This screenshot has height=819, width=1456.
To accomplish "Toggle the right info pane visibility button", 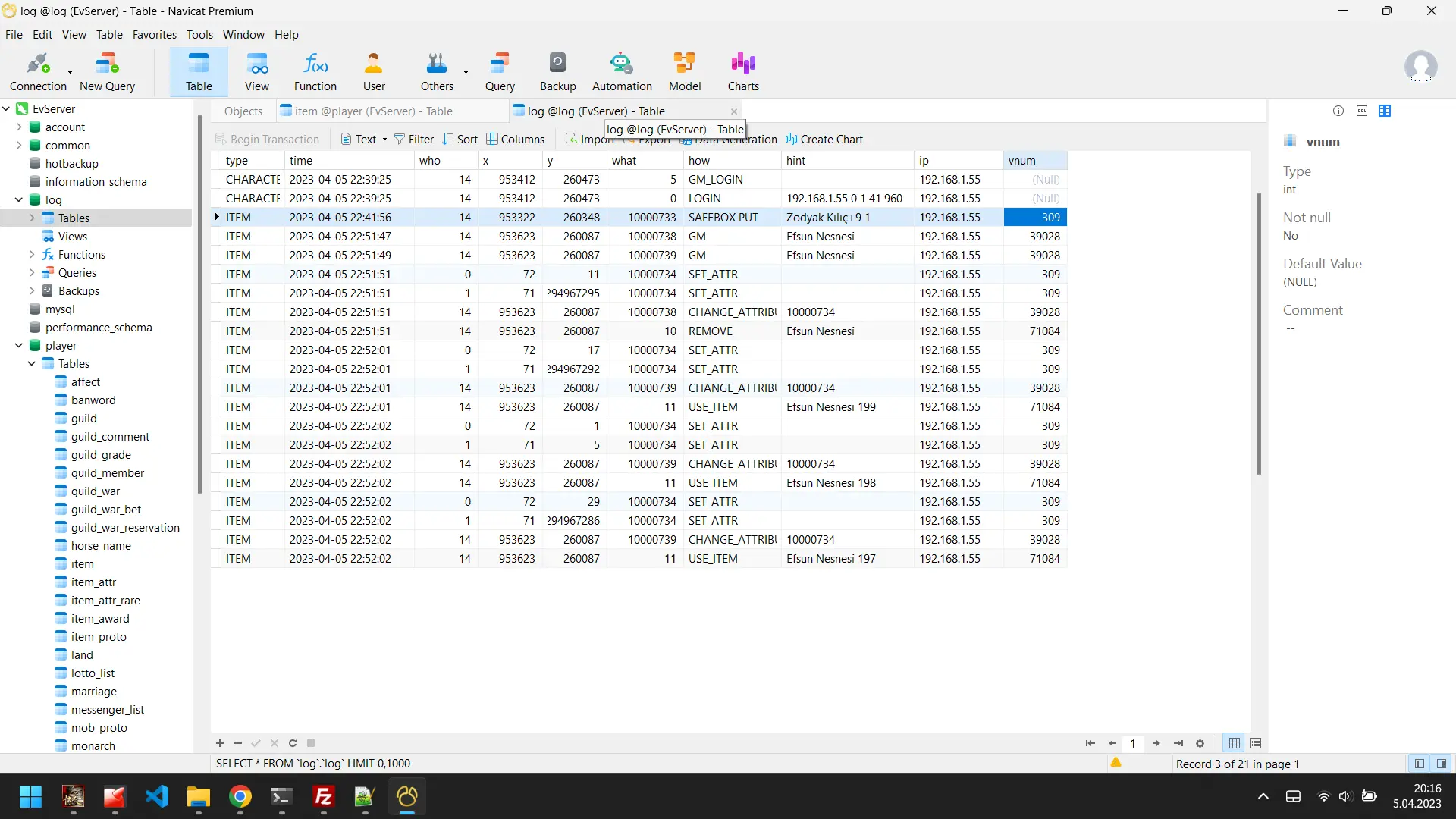I will click(x=1442, y=764).
